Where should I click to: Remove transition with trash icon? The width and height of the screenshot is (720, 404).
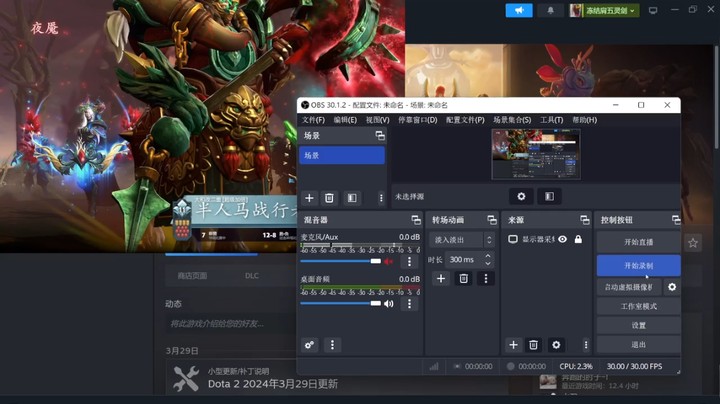tap(463, 278)
